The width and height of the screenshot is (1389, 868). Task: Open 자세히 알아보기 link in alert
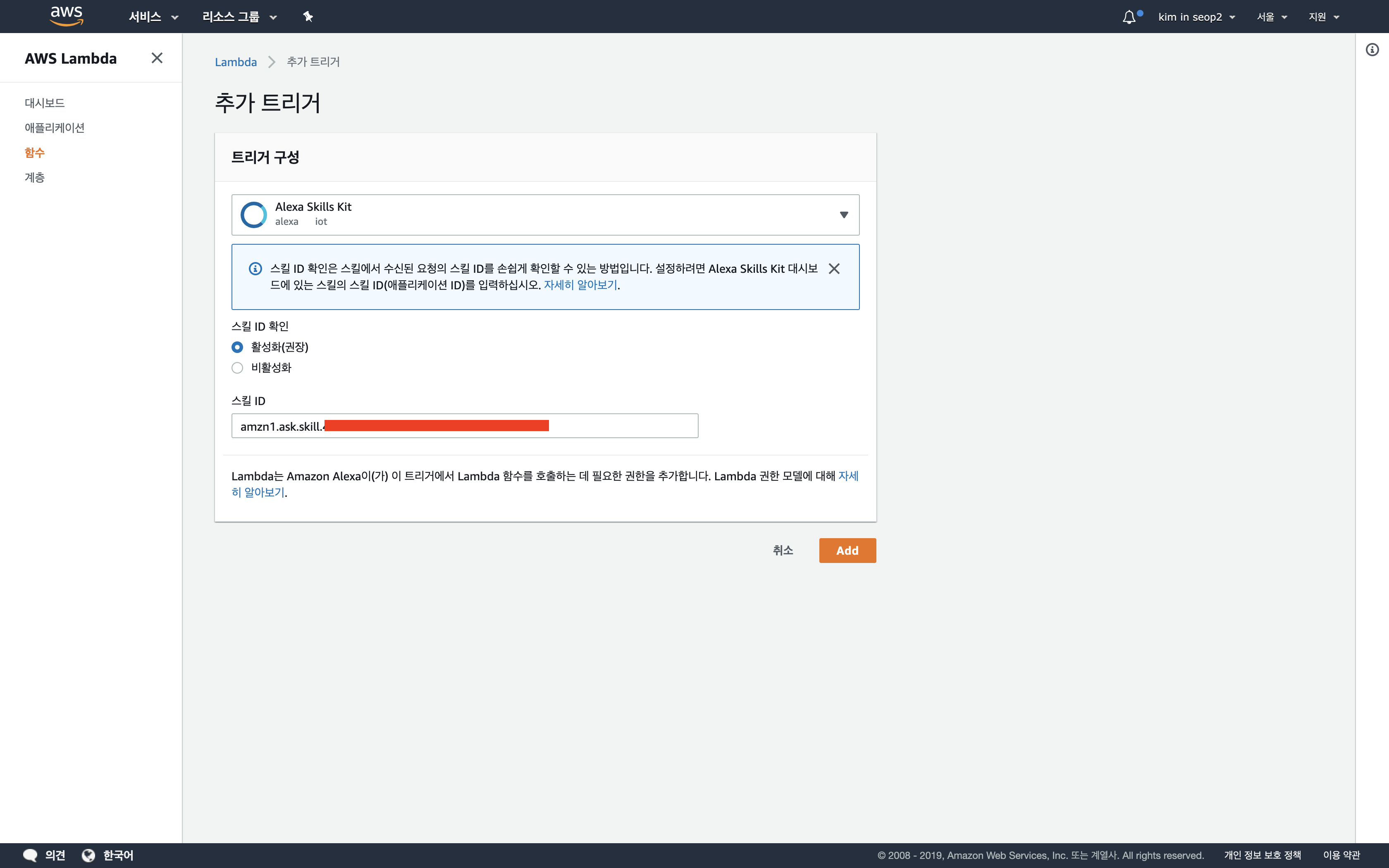(580, 285)
